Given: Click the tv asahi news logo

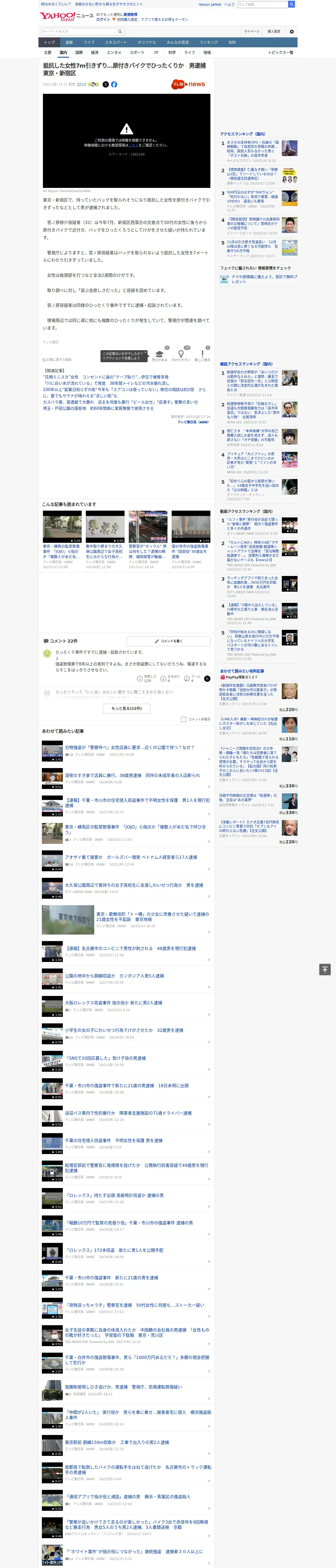Looking at the screenshot, I should pos(188,85).
